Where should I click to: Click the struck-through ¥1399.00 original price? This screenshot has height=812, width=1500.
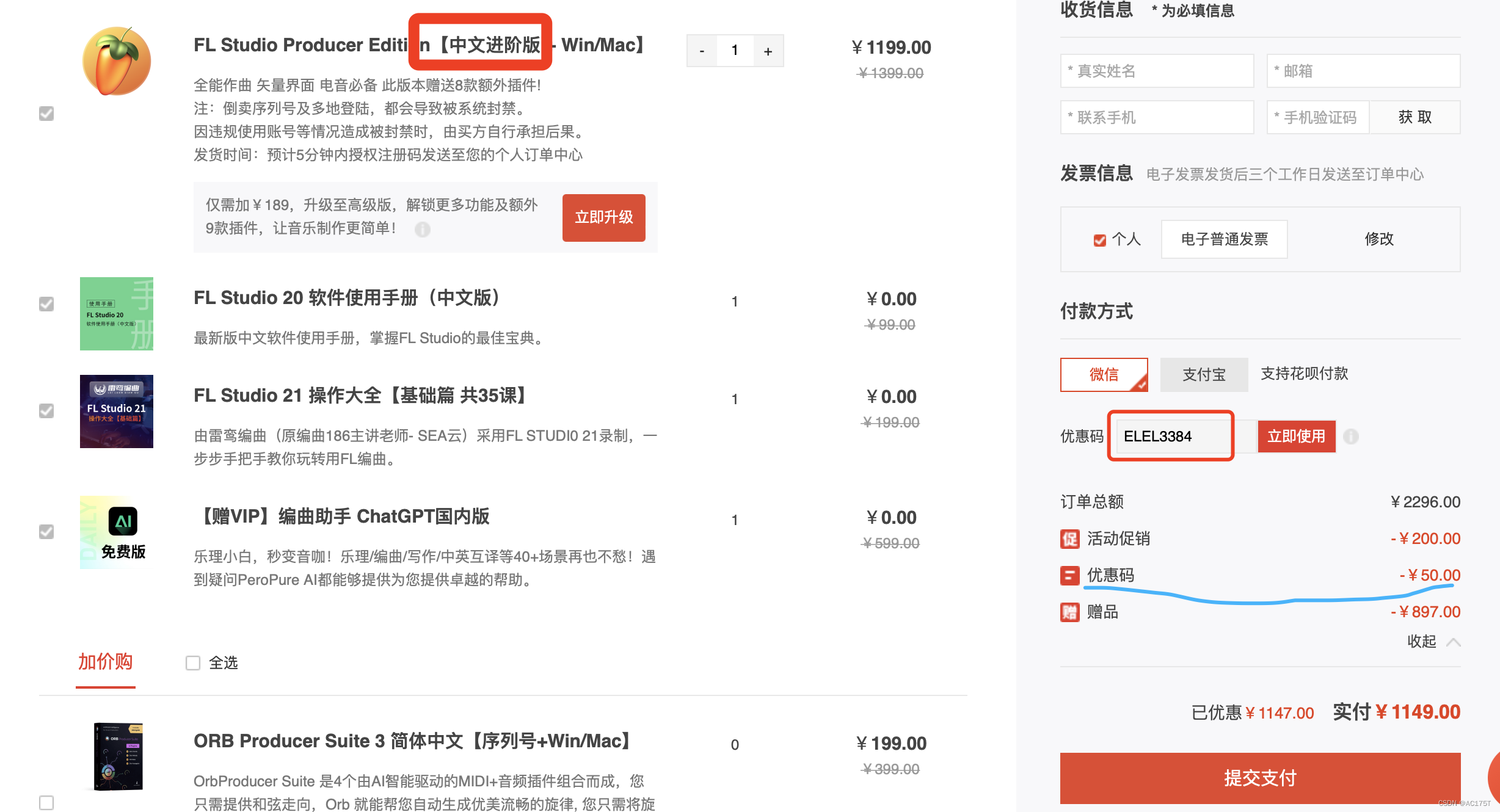point(891,73)
